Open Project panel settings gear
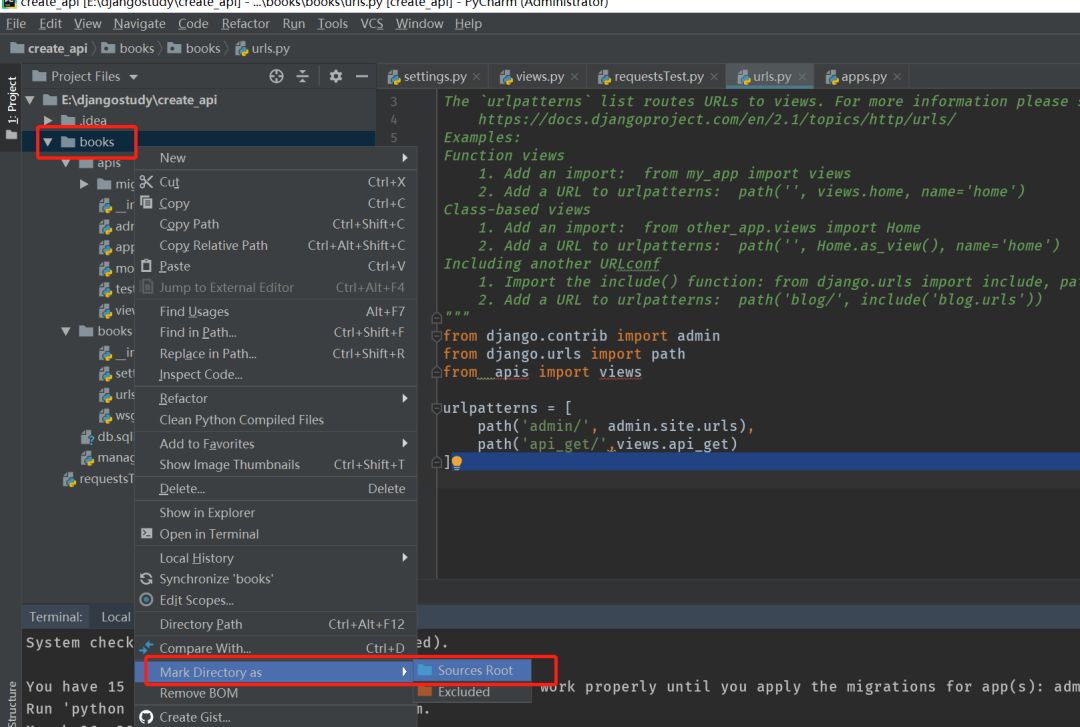The width and height of the screenshot is (1080, 727). pyautogui.click(x=335, y=76)
